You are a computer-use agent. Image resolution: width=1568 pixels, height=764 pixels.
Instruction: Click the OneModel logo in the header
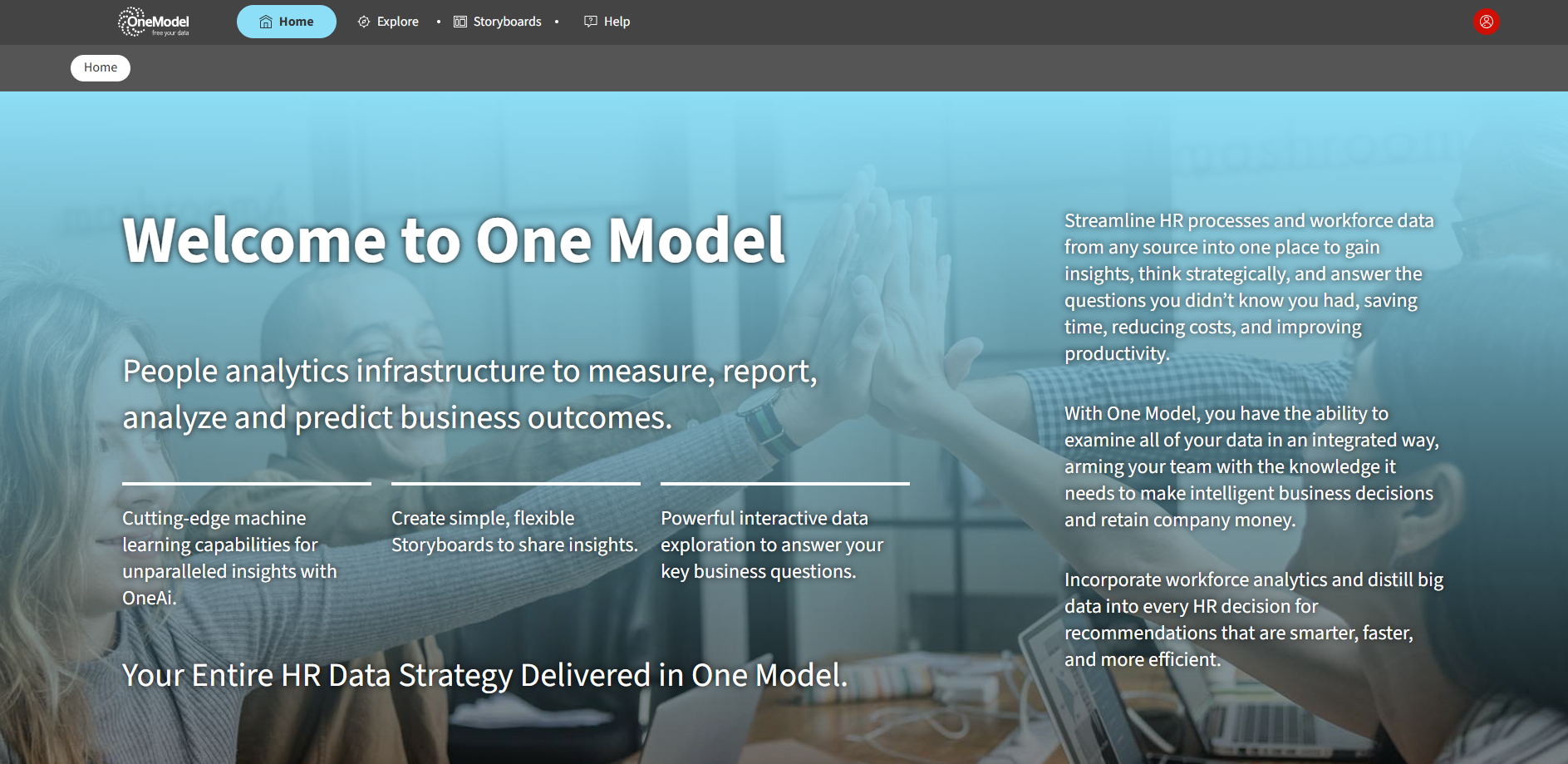coord(154,22)
